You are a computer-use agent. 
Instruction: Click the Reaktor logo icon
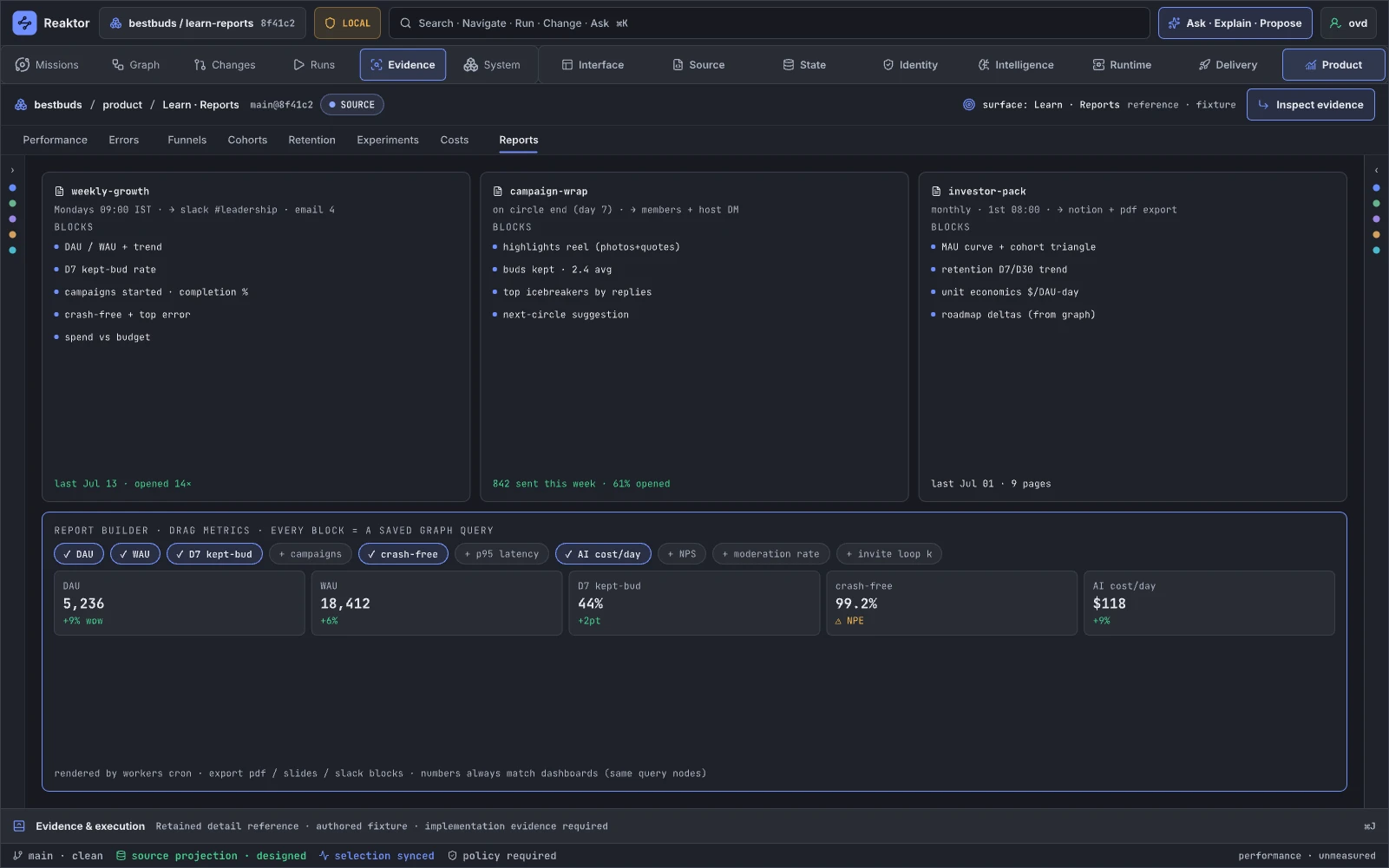pos(24,23)
